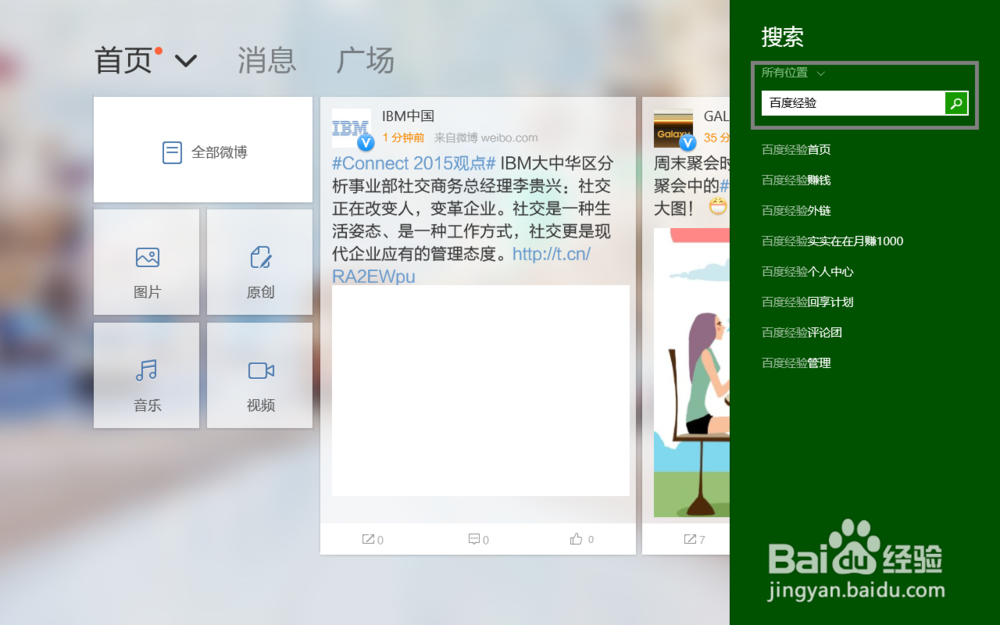Choose the suggestion 百度经验回享计划
Image resolution: width=1000 pixels, height=625 pixels.
coord(807,302)
